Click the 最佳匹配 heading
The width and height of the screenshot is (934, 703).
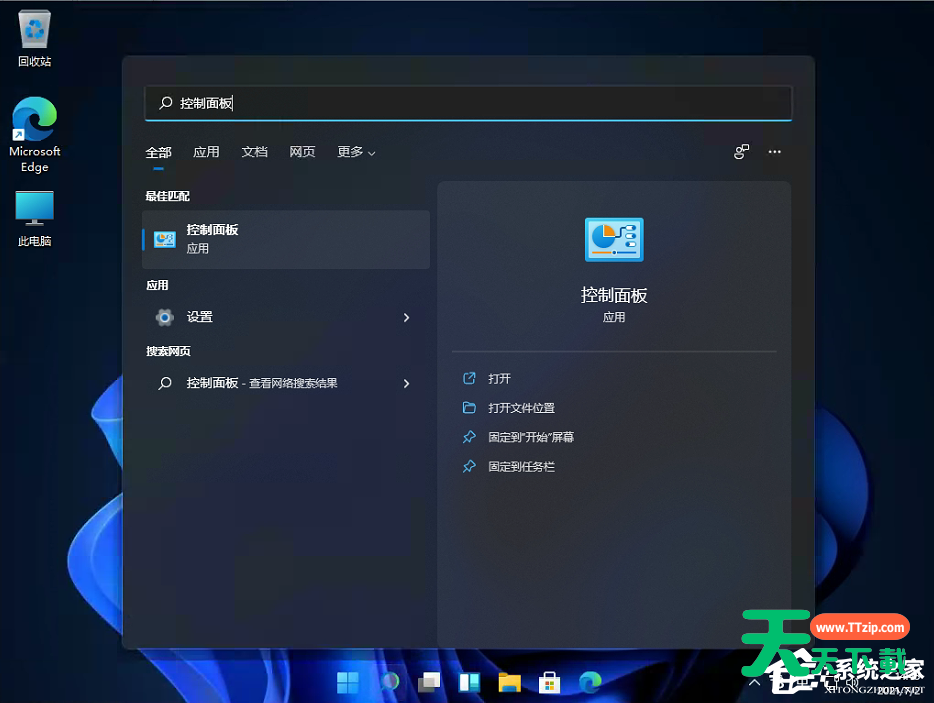167,196
